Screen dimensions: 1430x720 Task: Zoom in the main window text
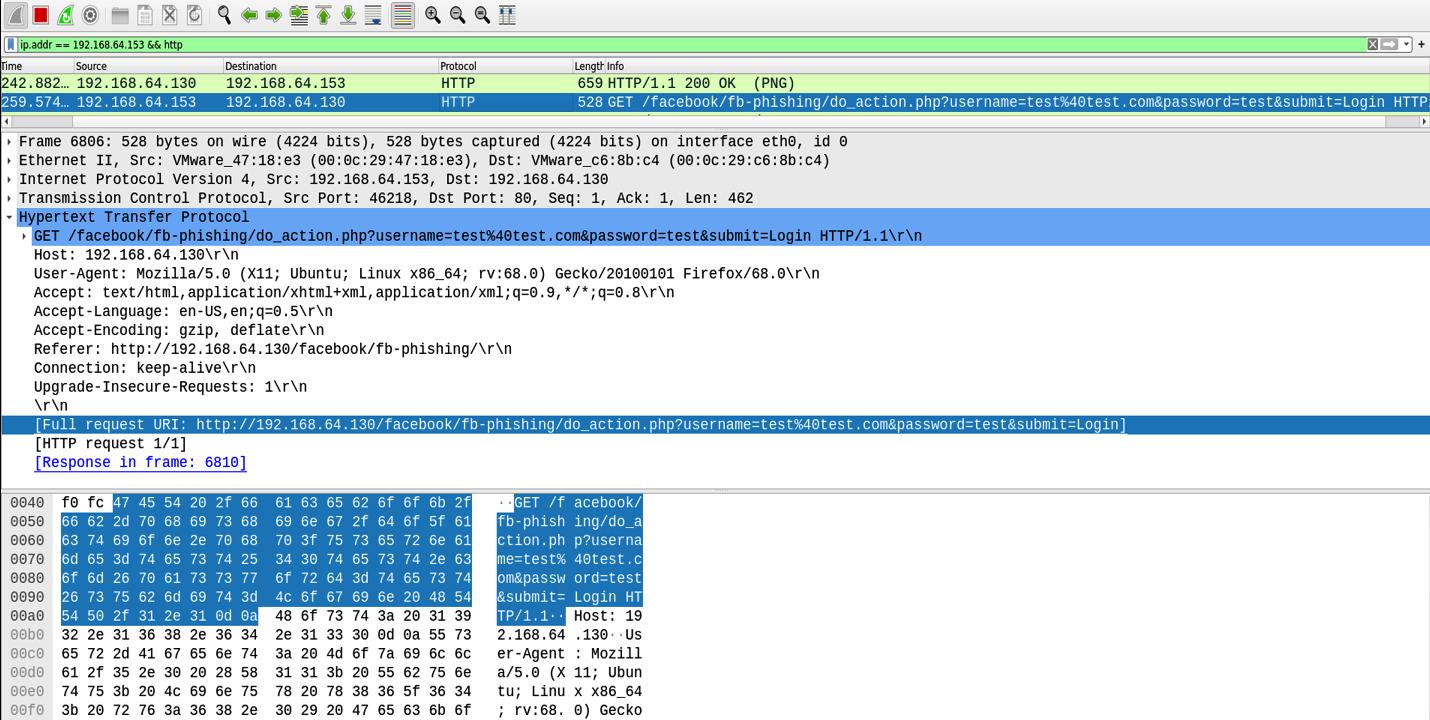433,15
